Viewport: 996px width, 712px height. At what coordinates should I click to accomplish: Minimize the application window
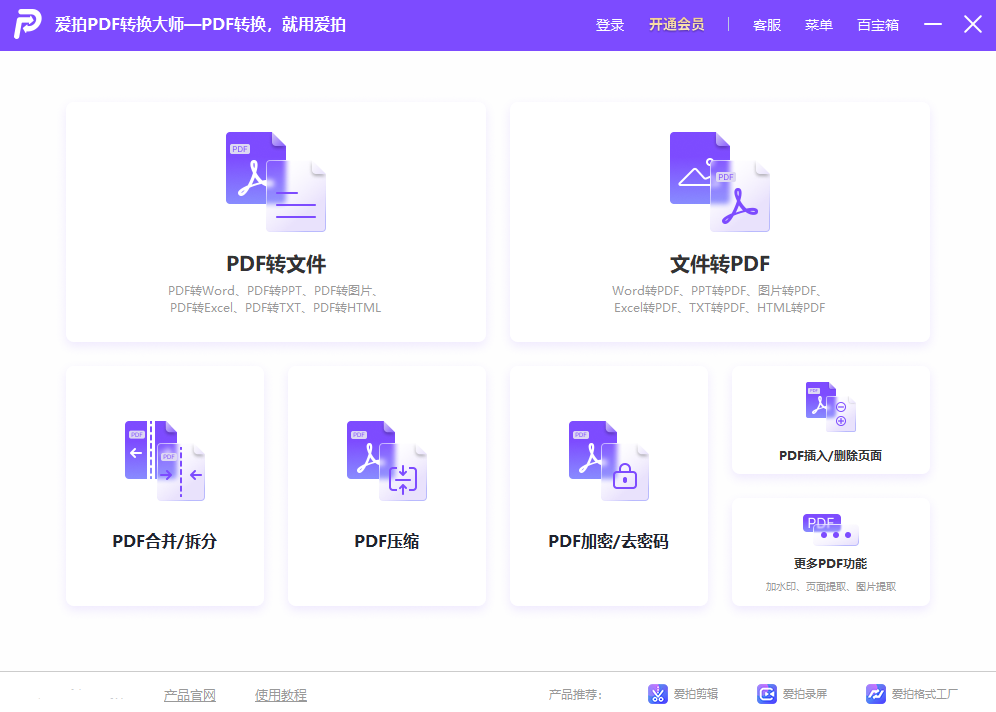(933, 25)
